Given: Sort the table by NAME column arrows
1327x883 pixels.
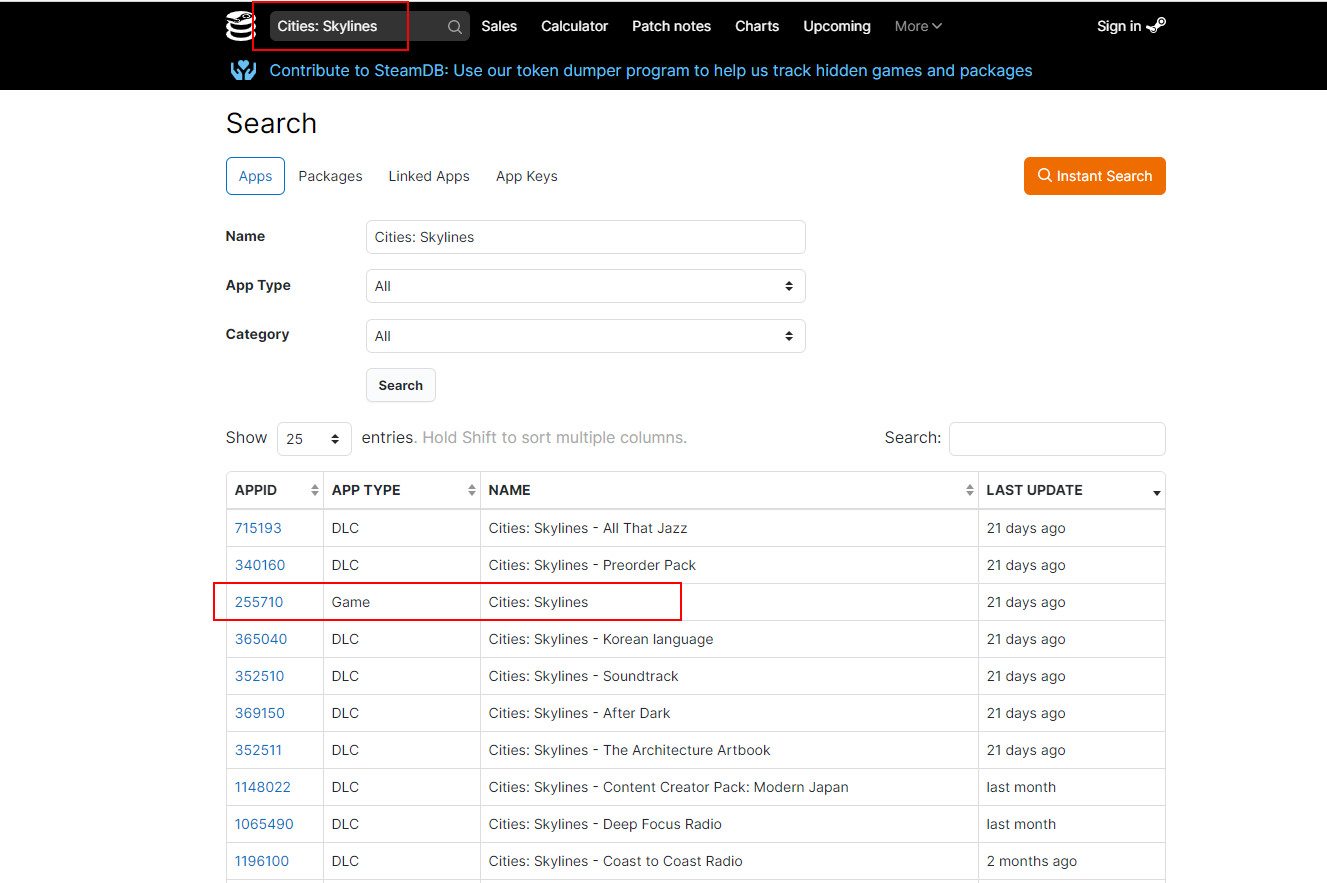Looking at the screenshot, I should click(x=970, y=490).
